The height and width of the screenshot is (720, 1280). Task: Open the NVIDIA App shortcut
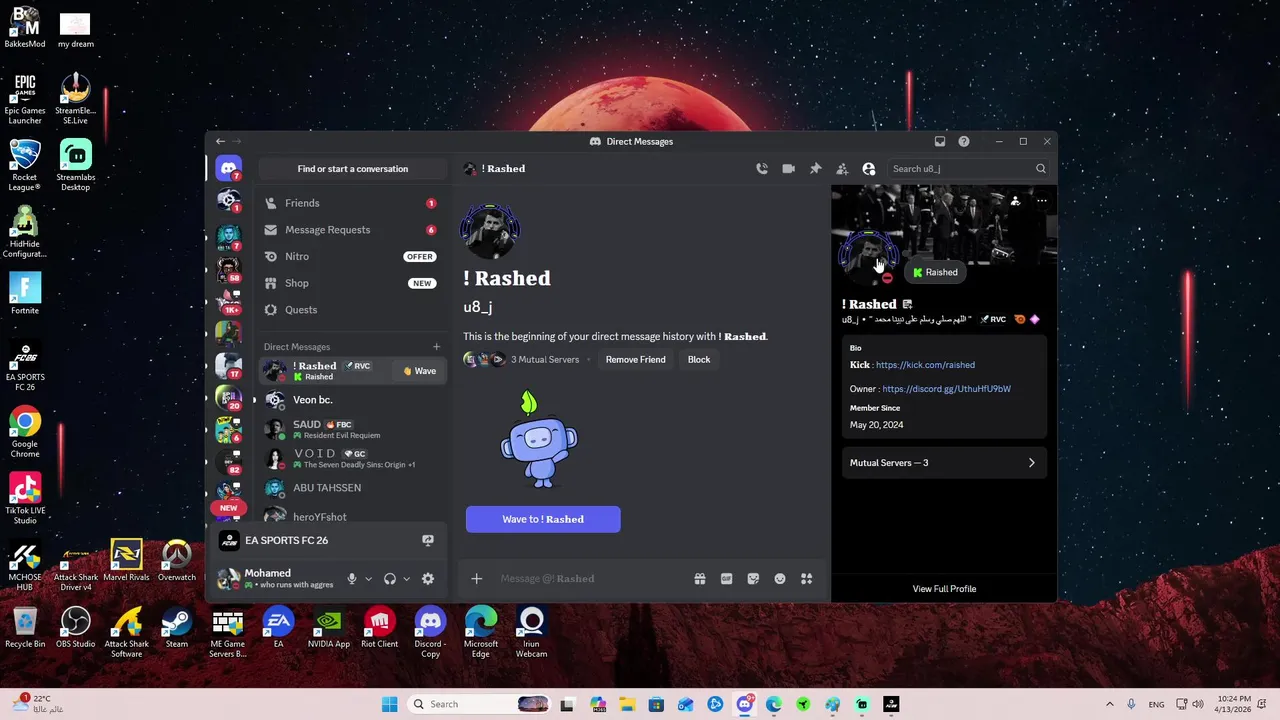pos(328,628)
